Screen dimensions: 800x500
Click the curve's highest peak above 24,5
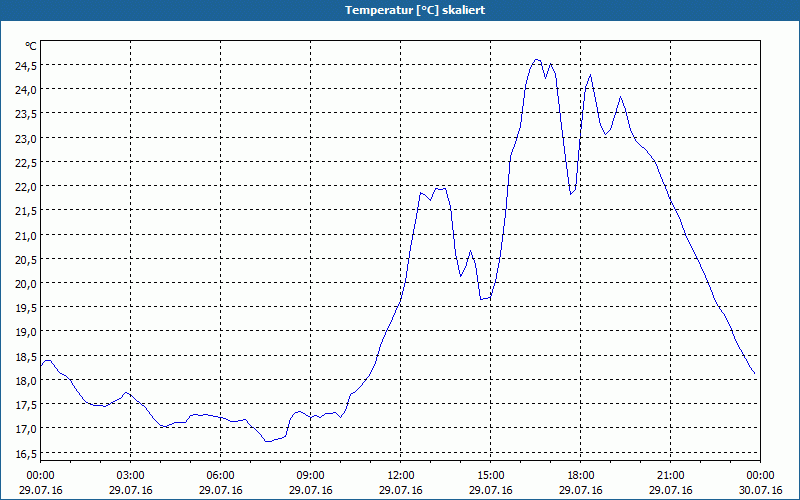click(x=537, y=59)
